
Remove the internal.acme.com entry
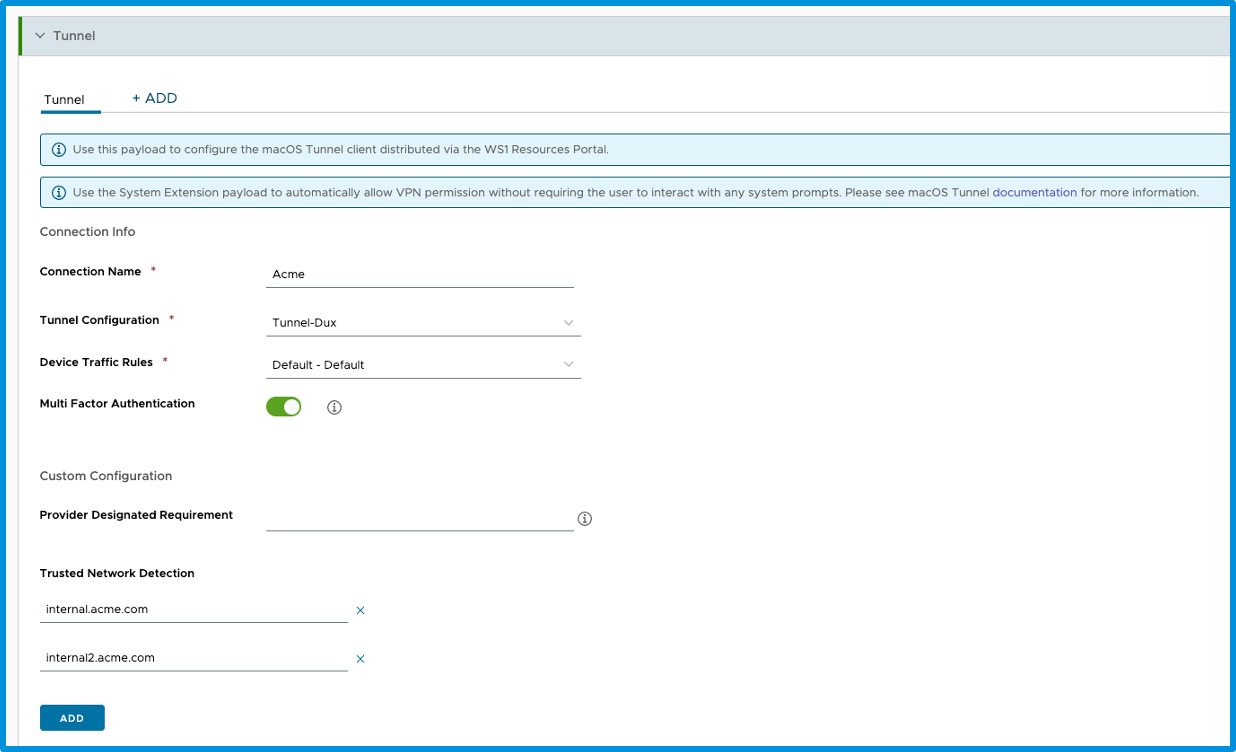tap(360, 610)
